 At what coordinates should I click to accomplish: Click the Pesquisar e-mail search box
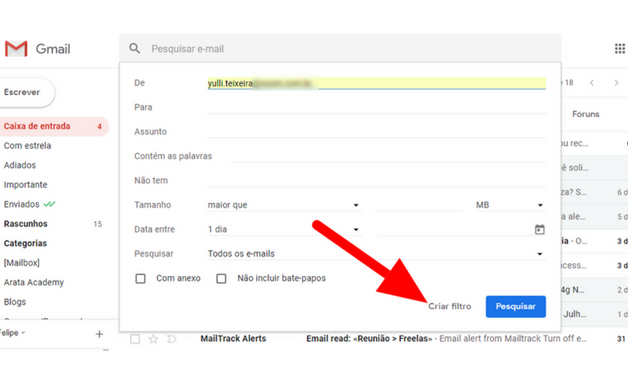pyautogui.click(x=340, y=49)
